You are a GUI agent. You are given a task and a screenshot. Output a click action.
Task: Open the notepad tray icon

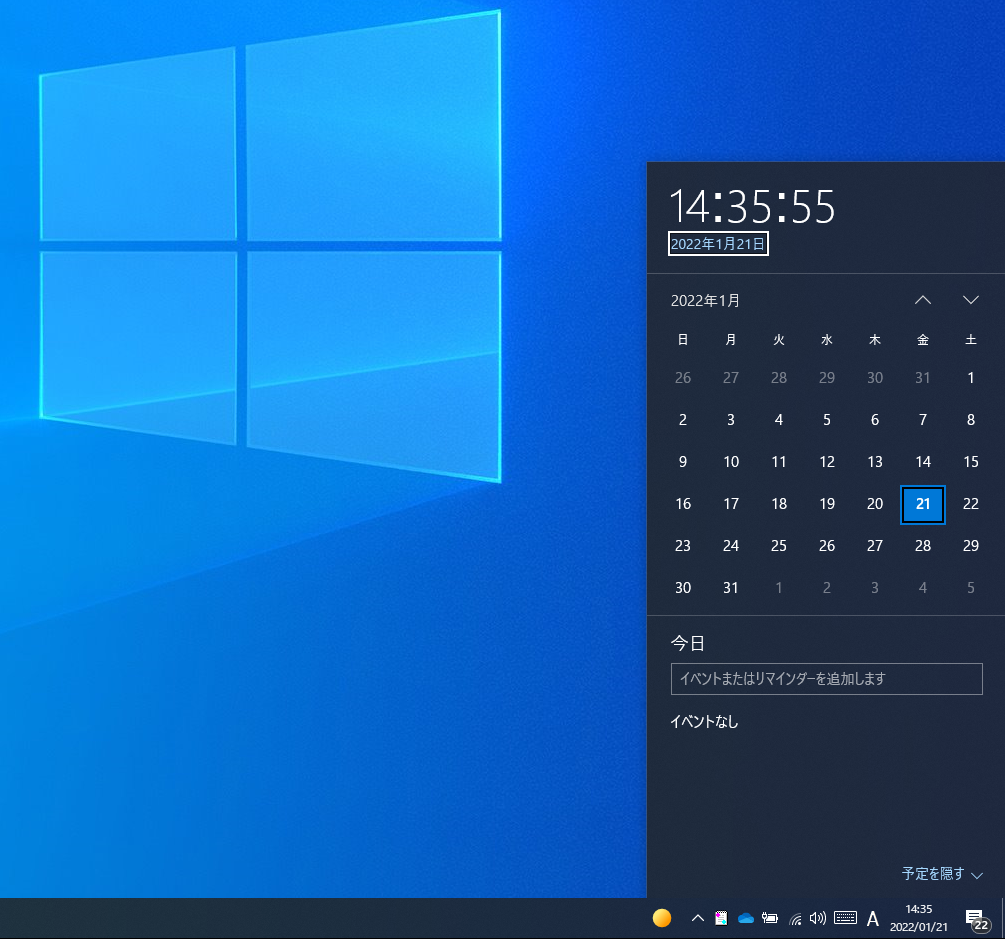721,918
